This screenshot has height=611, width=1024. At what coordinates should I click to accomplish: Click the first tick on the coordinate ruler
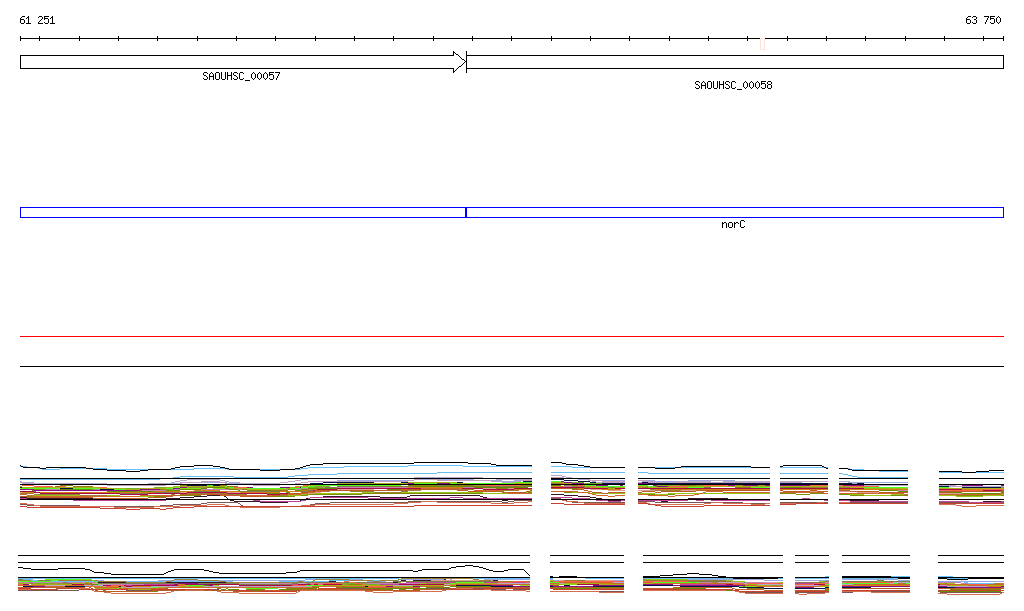tap(21, 39)
